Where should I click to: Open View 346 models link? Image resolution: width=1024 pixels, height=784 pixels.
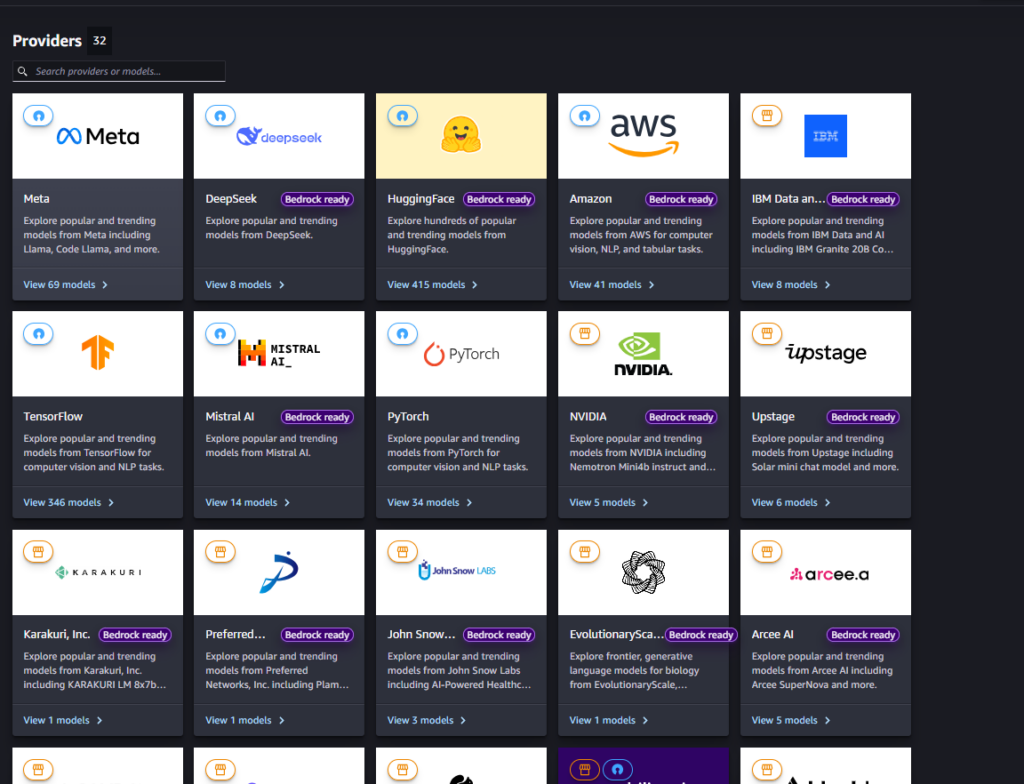69,502
